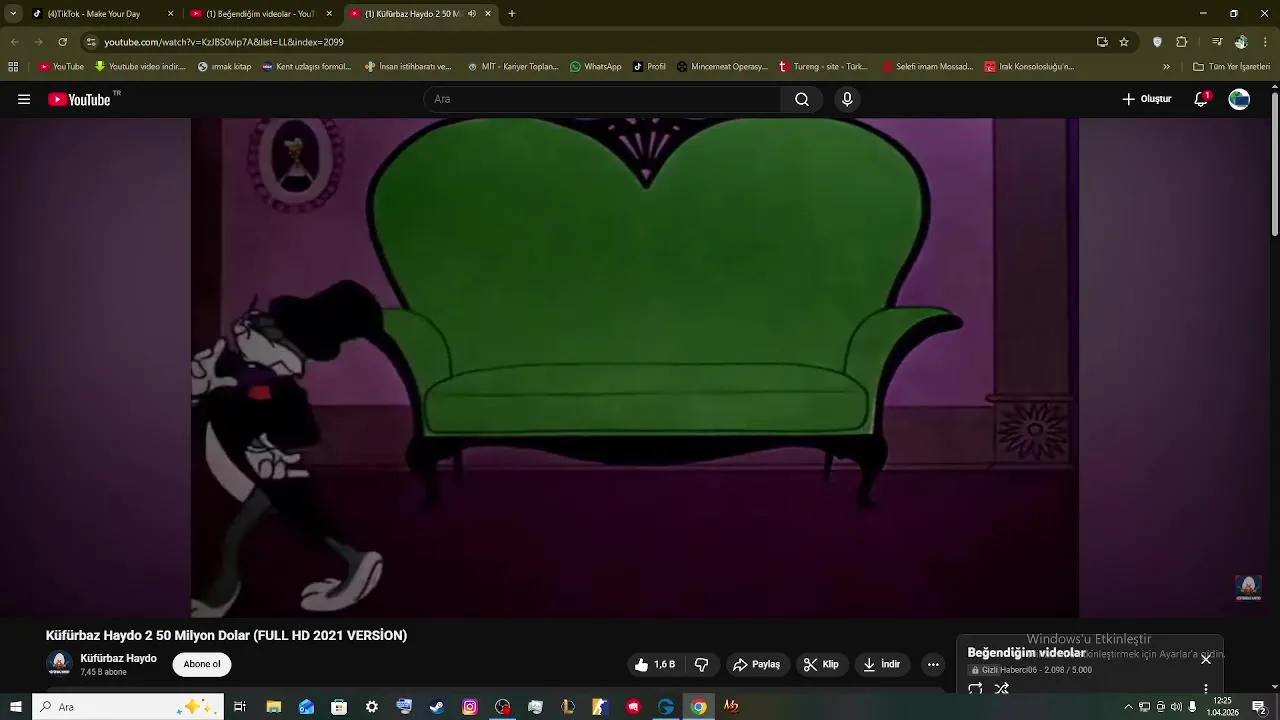Open the Profil TikTok bookmark
The width and height of the screenshot is (1280, 720).
(649, 67)
